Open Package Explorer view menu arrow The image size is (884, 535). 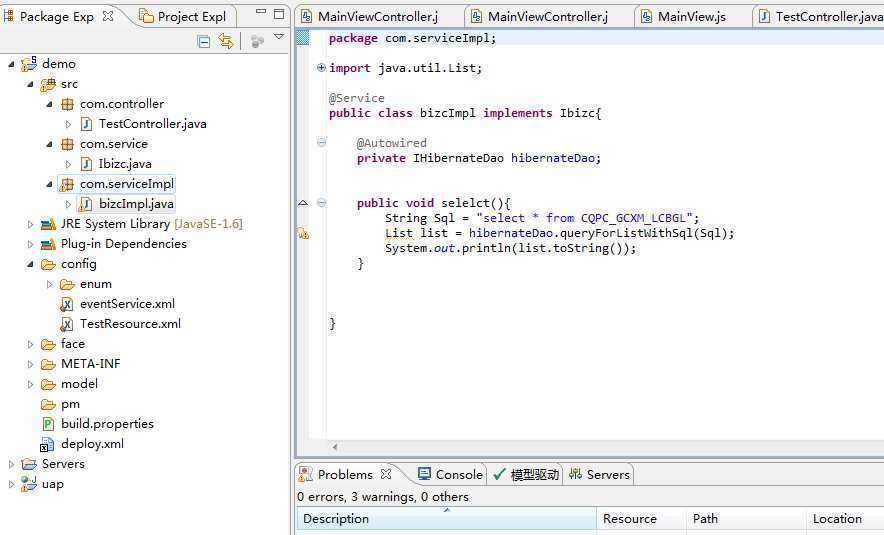click(x=279, y=37)
